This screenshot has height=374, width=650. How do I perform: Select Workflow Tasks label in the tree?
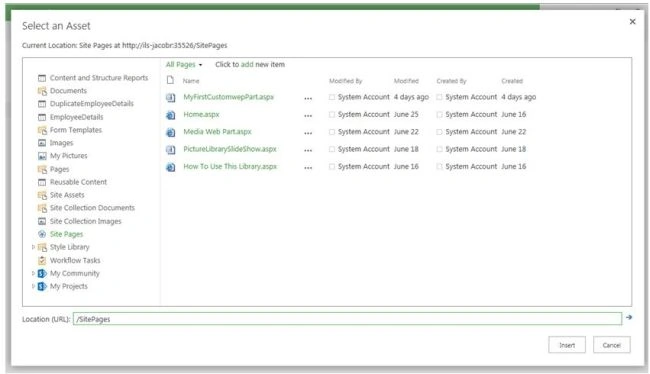[x=75, y=260]
